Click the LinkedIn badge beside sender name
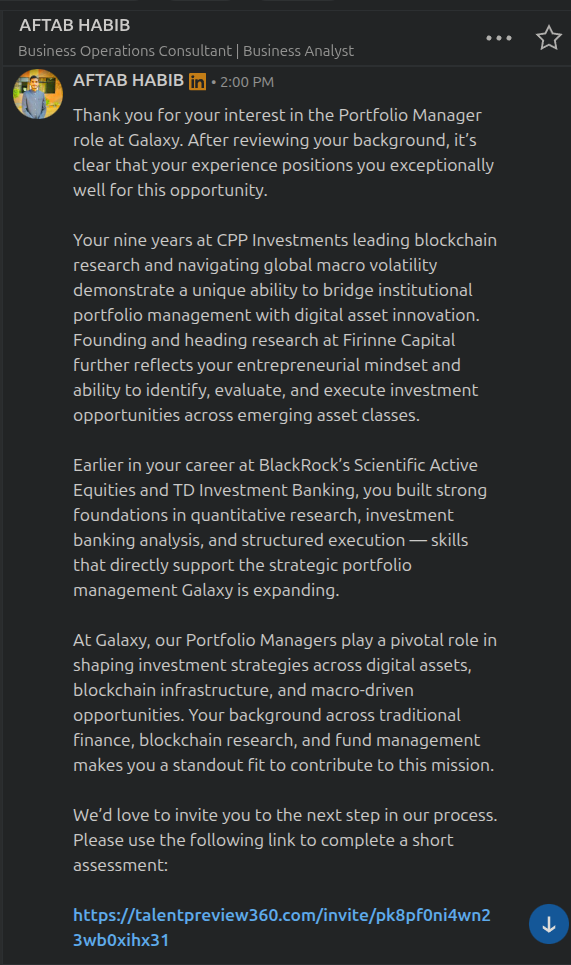The height and width of the screenshot is (965, 571). [x=198, y=81]
